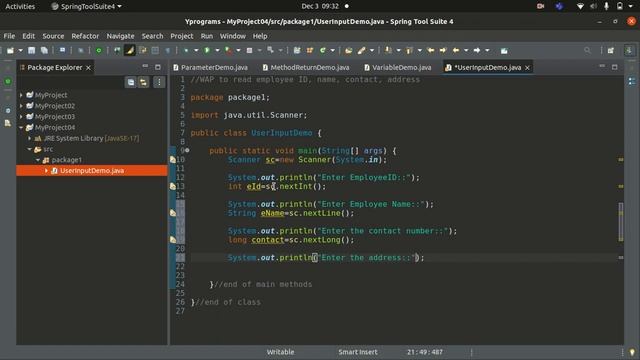
Task: Collapse the src folder node
Action: [29, 149]
